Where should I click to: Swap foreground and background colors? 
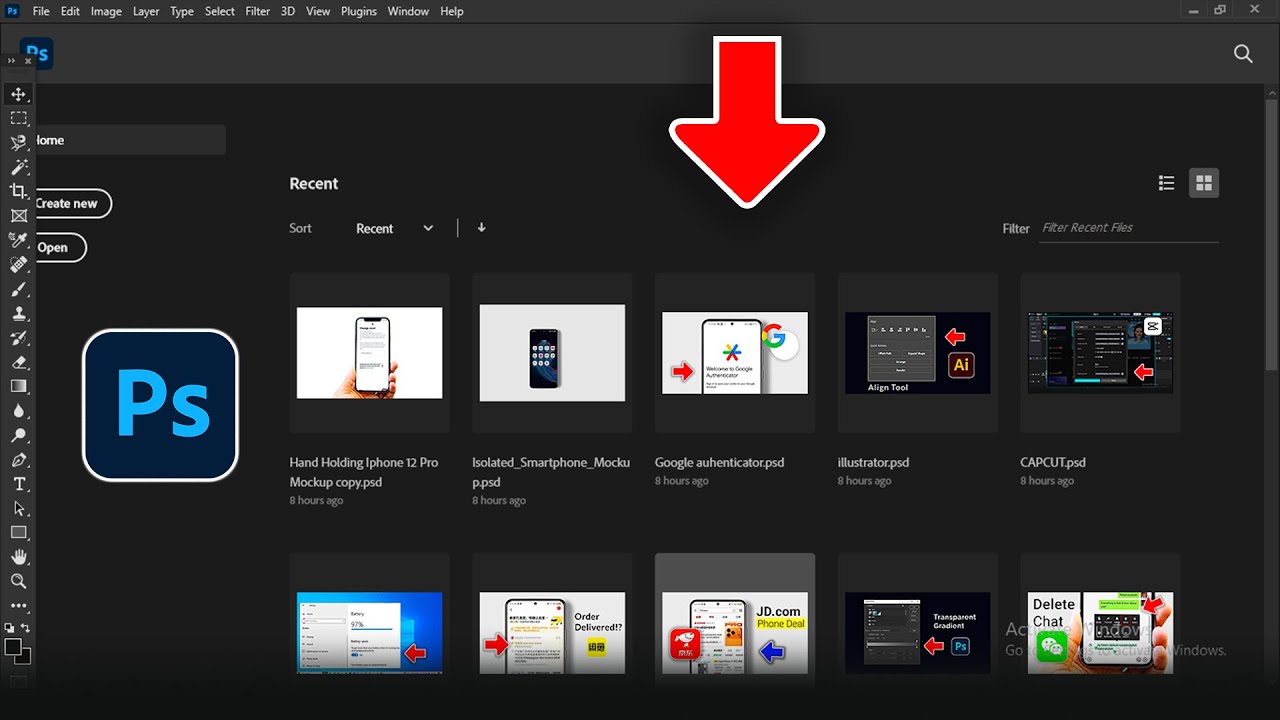point(26,628)
